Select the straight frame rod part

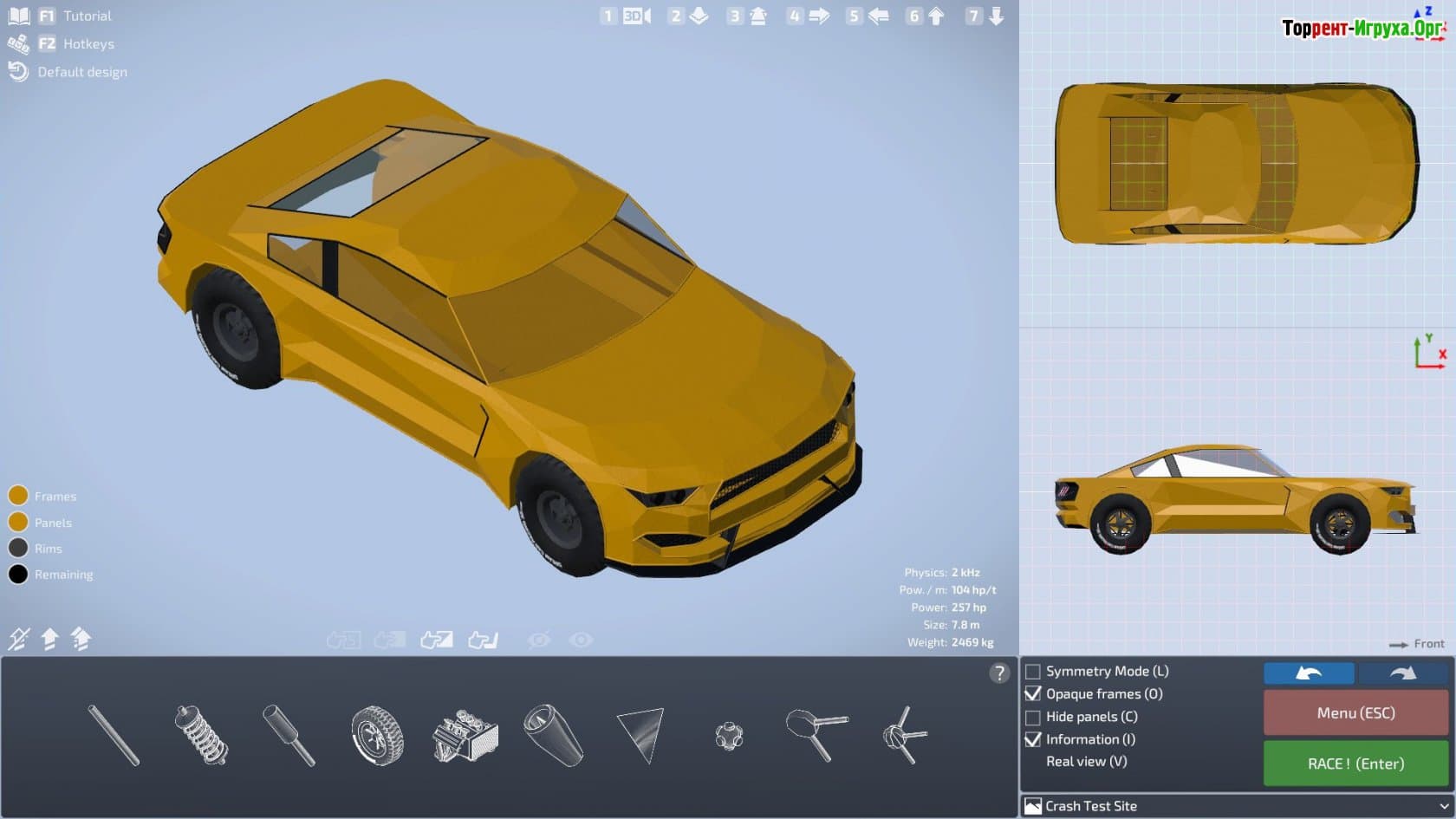tap(114, 735)
